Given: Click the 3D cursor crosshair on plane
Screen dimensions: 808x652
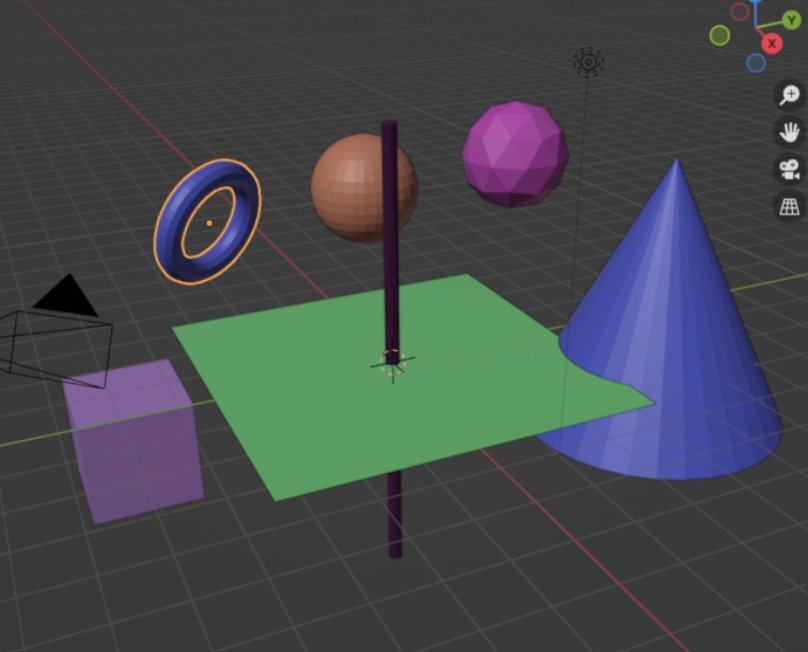Looking at the screenshot, I should pyautogui.click(x=392, y=362).
